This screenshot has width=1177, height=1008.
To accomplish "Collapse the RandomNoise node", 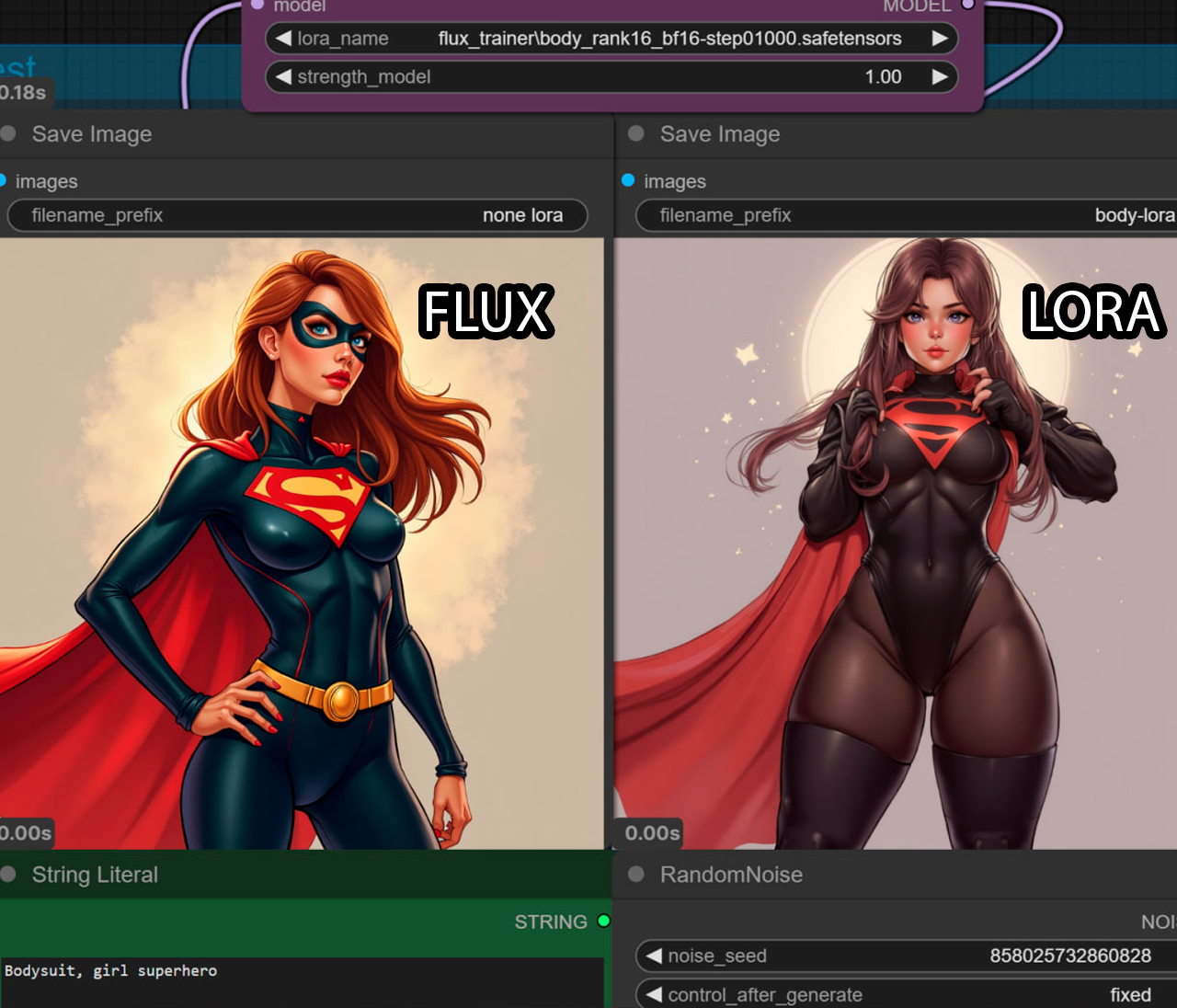I will pyautogui.click(x=635, y=875).
